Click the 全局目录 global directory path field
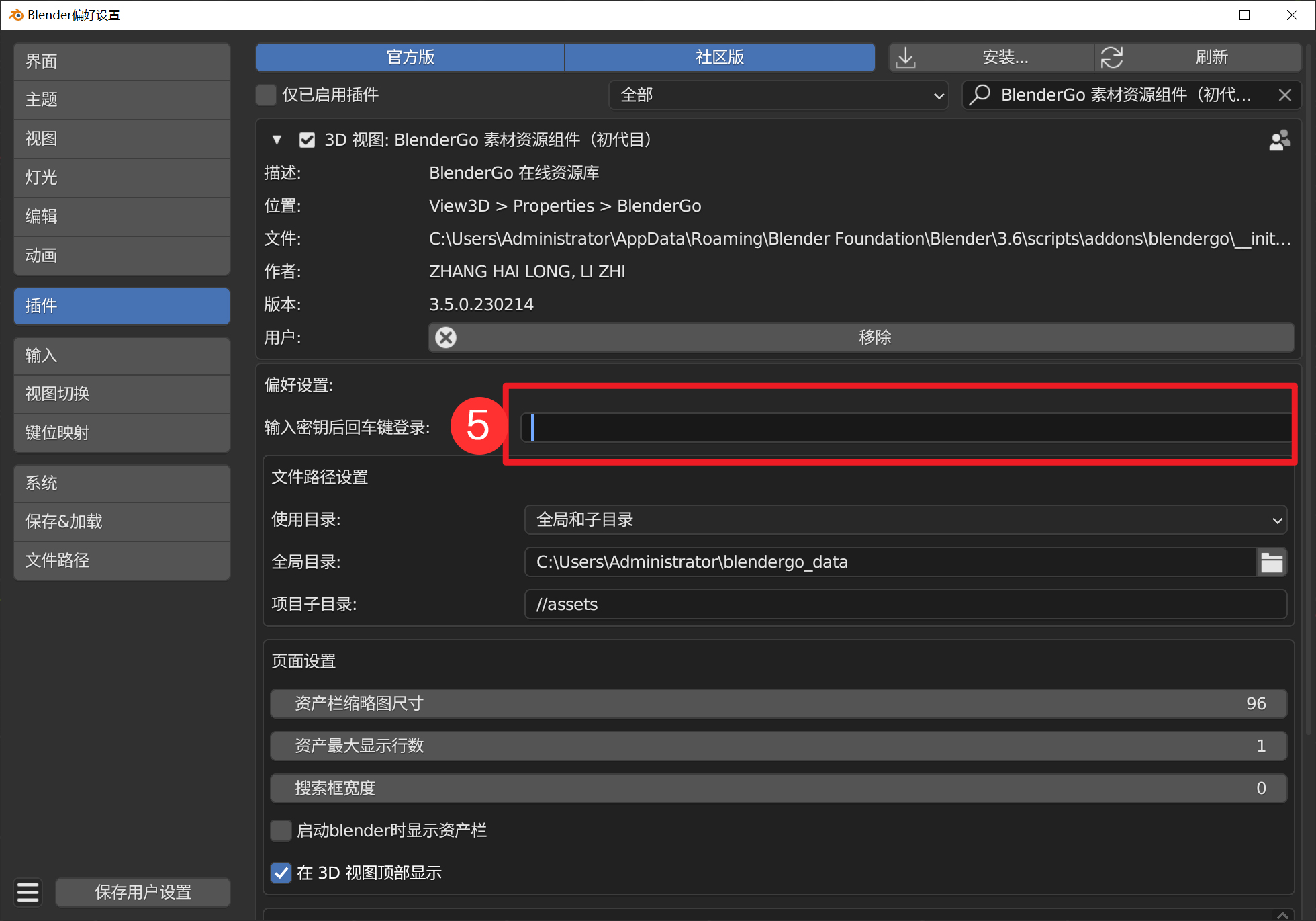This screenshot has width=1316, height=921. (890, 562)
